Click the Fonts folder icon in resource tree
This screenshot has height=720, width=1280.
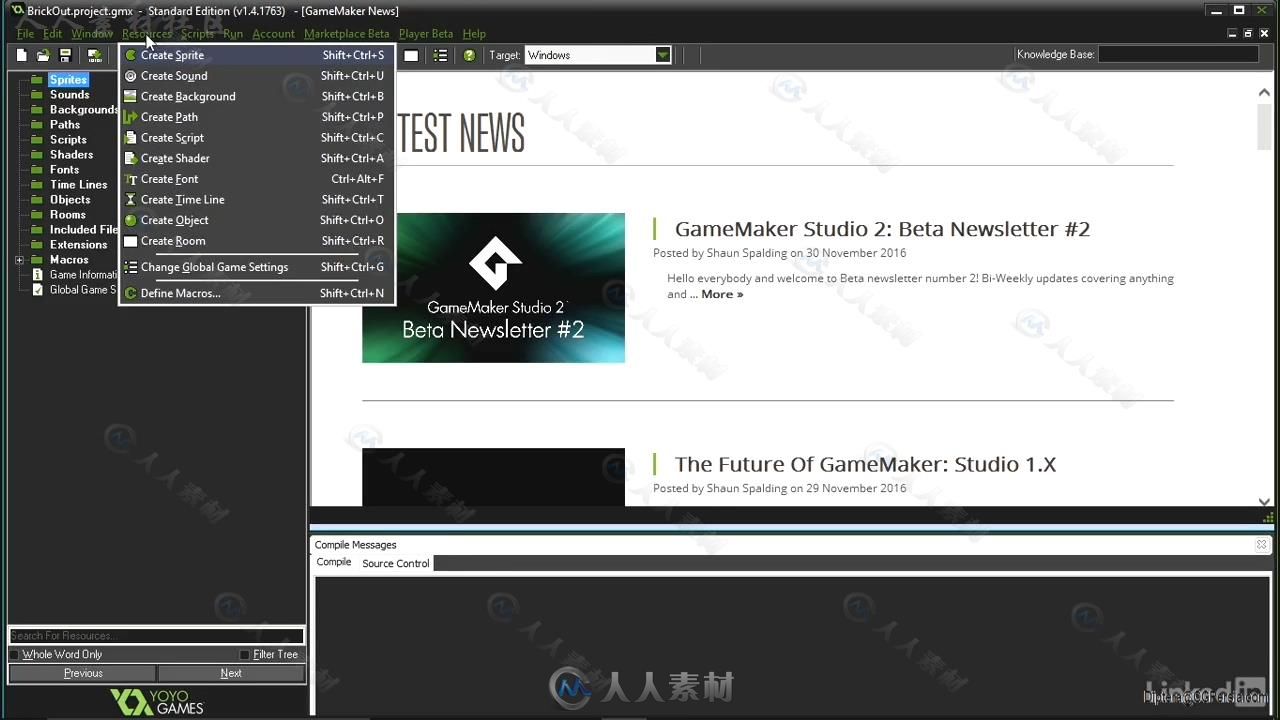37,169
